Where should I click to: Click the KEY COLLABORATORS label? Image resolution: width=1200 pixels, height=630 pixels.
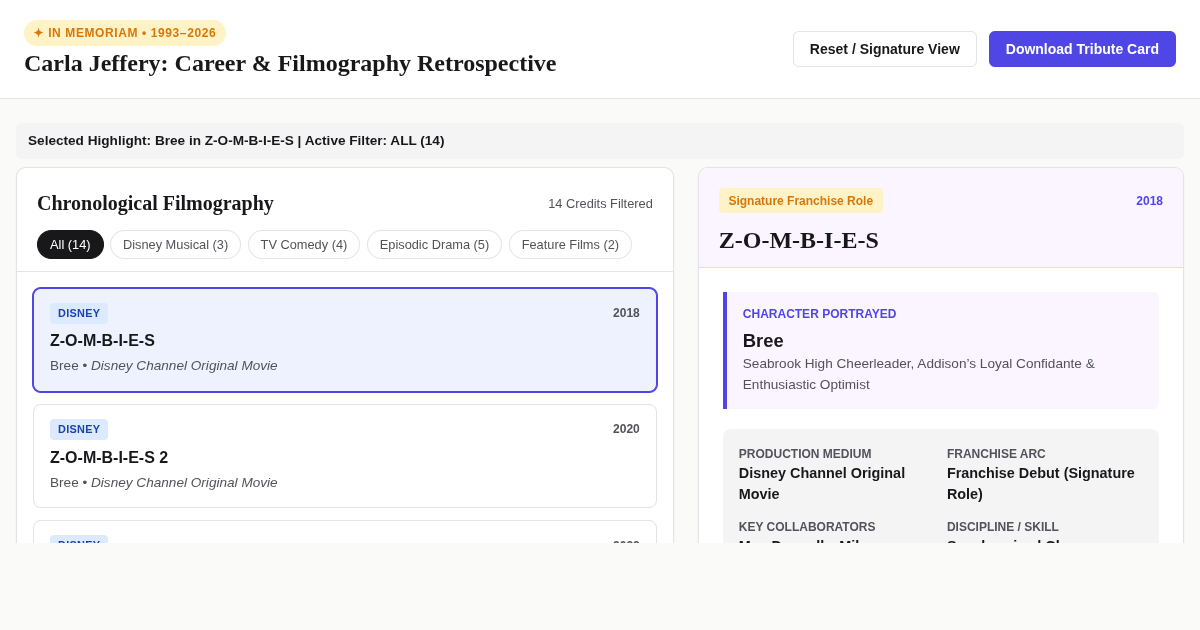point(807,527)
